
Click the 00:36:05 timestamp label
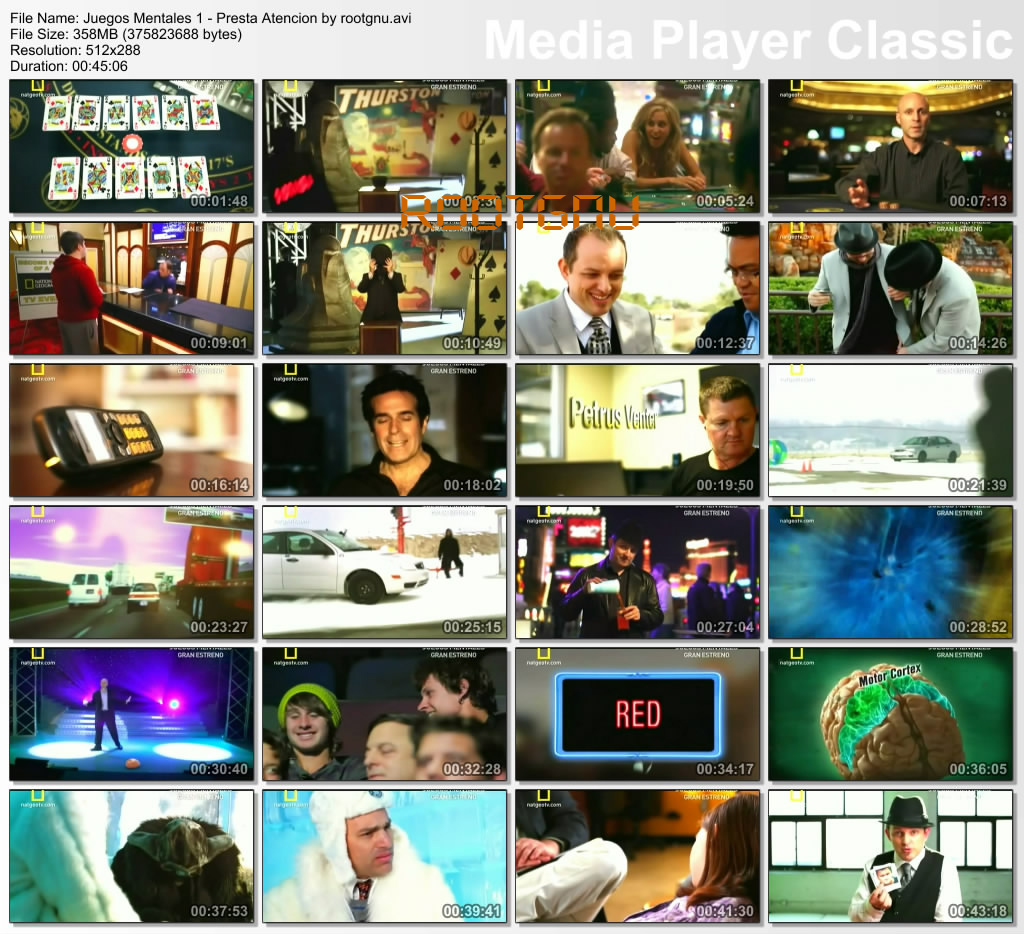click(x=978, y=769)
